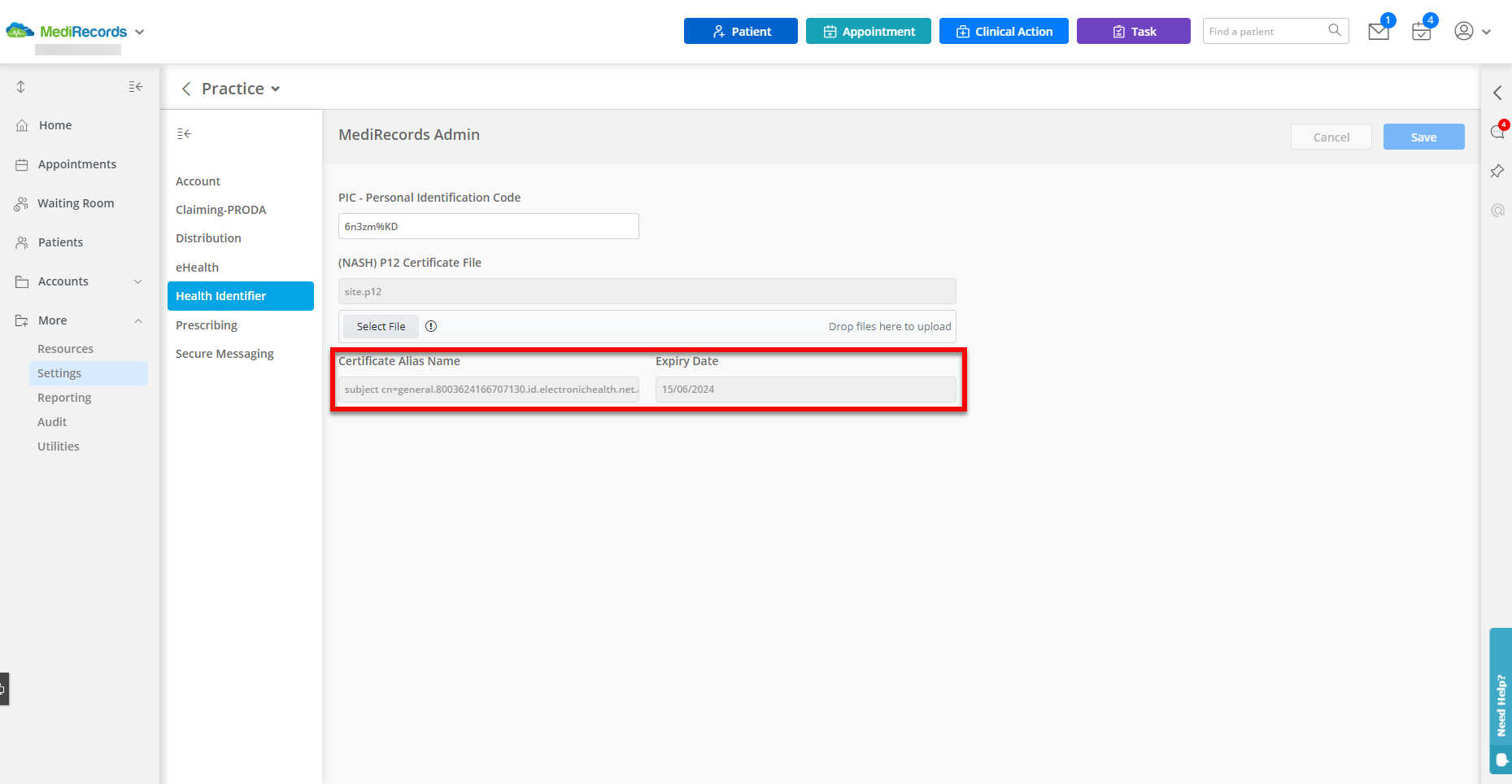Open the mail inbox icon
Viewport: 1512px width, 784px height.
(1379, 32)
